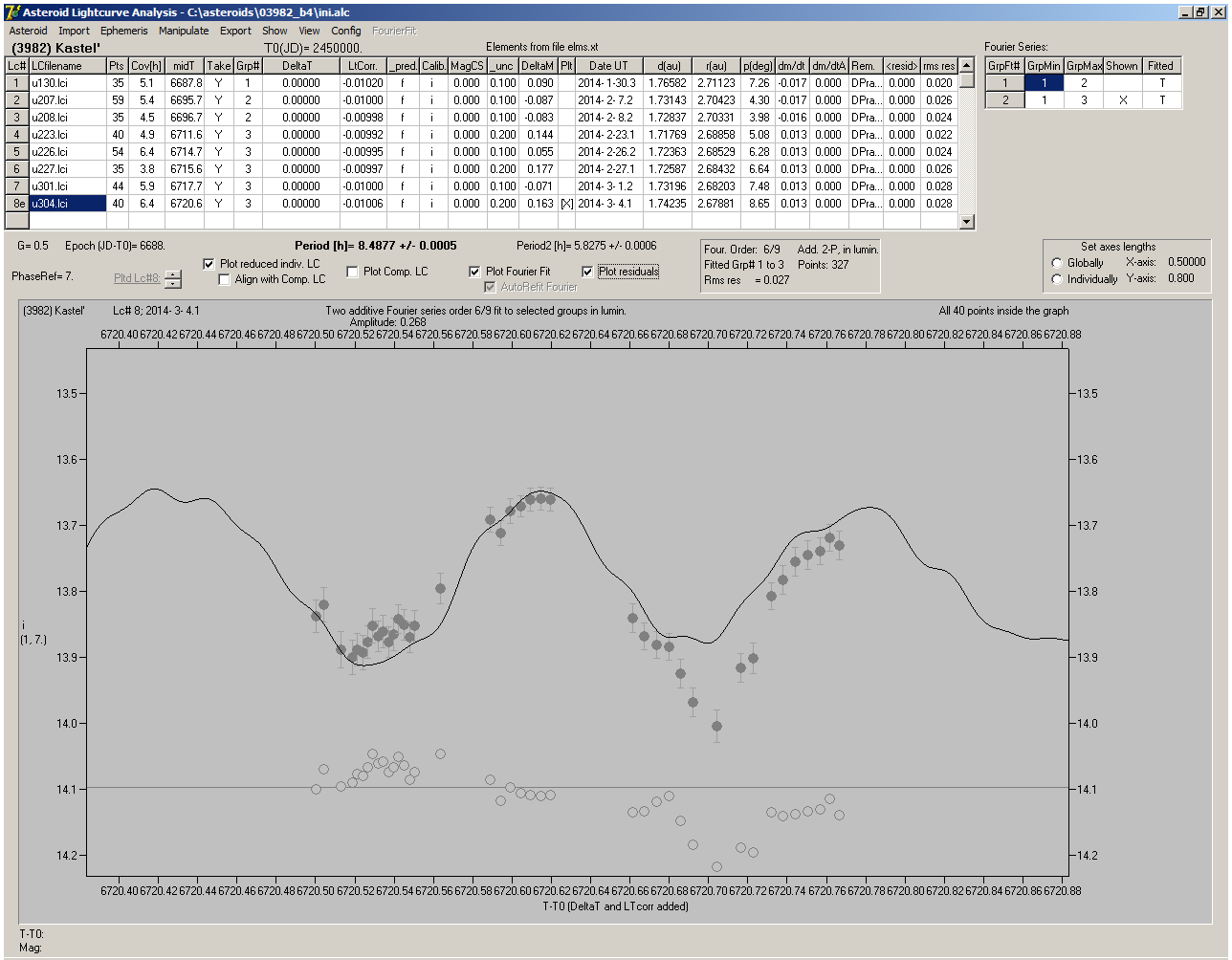Viewport: 1232px width, 960px height.
Task: Click the Pltd Lc# stepper arrows
Action: point(172,279)
